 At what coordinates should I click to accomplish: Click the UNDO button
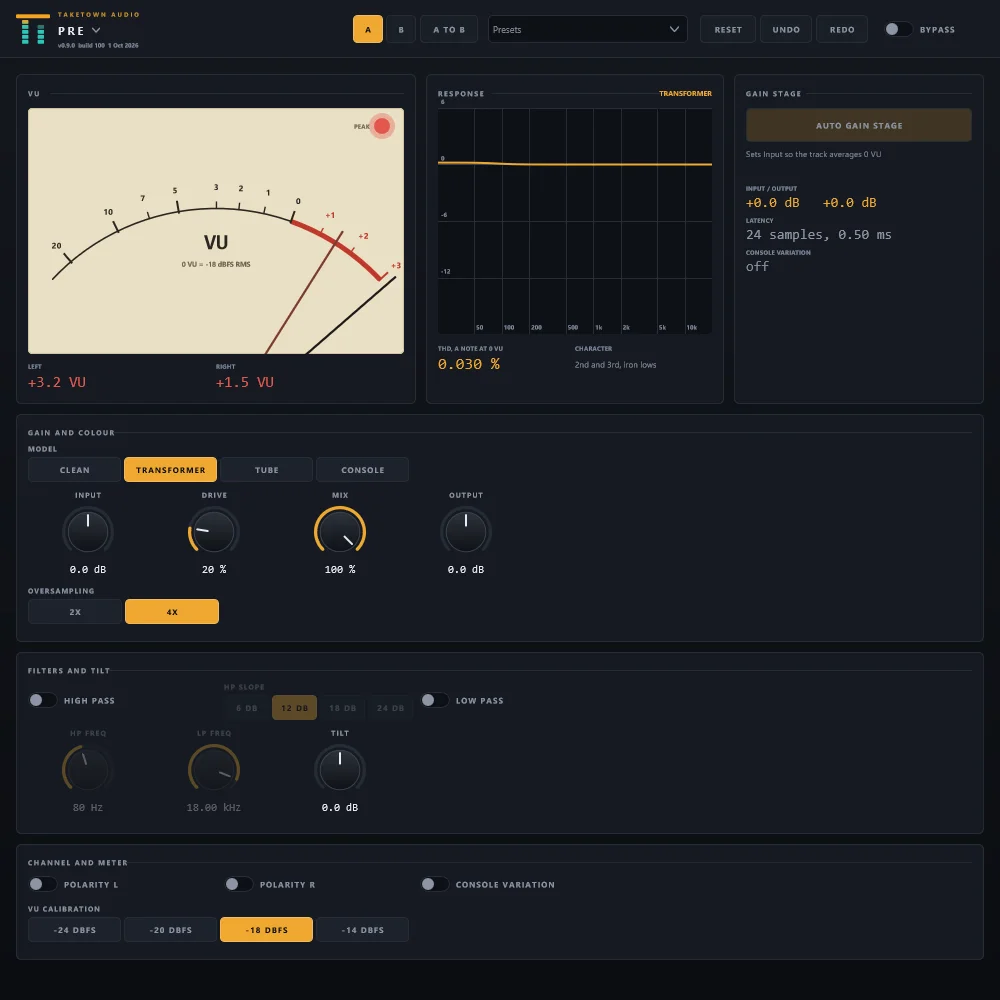click(786, 29)
